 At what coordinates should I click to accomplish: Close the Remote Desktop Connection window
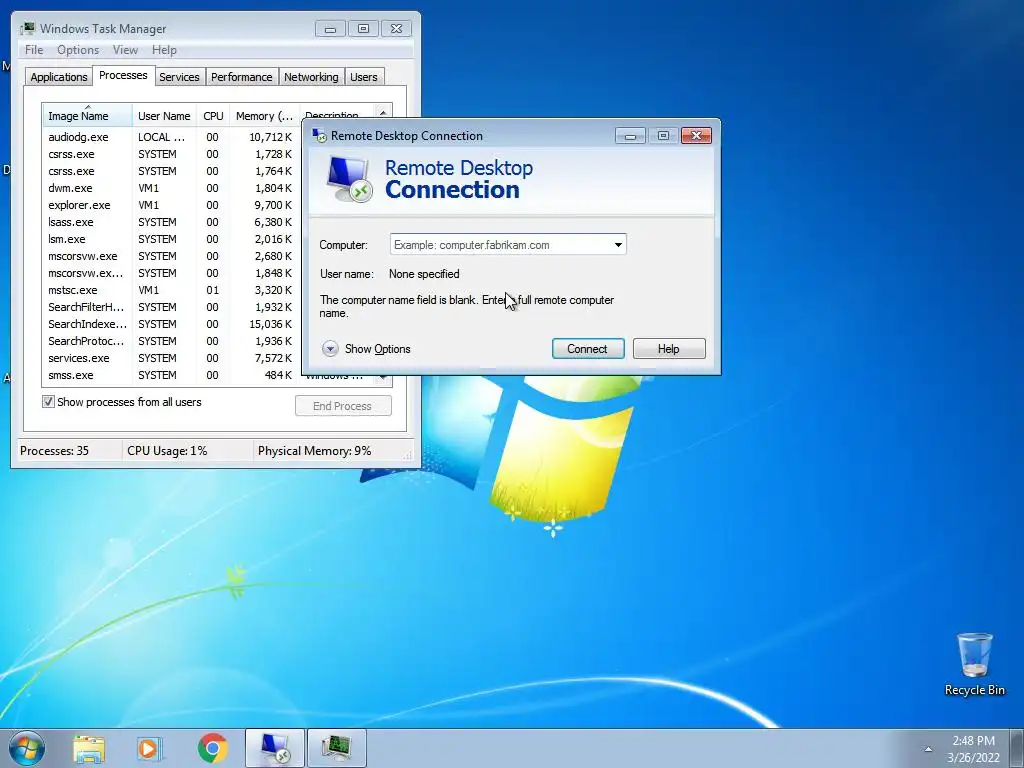pyautogui.click(x=696, y=136)
